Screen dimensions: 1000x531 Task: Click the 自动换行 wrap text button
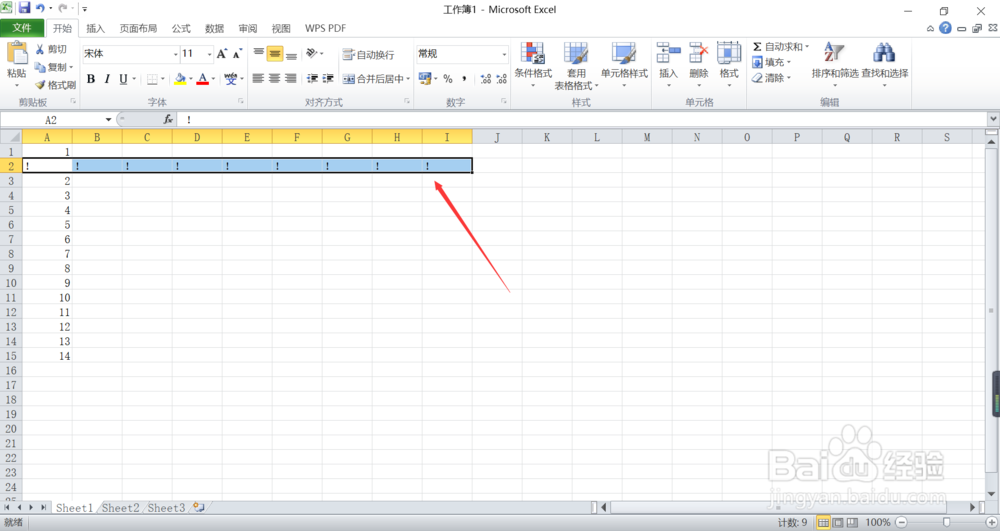point(368,54)
